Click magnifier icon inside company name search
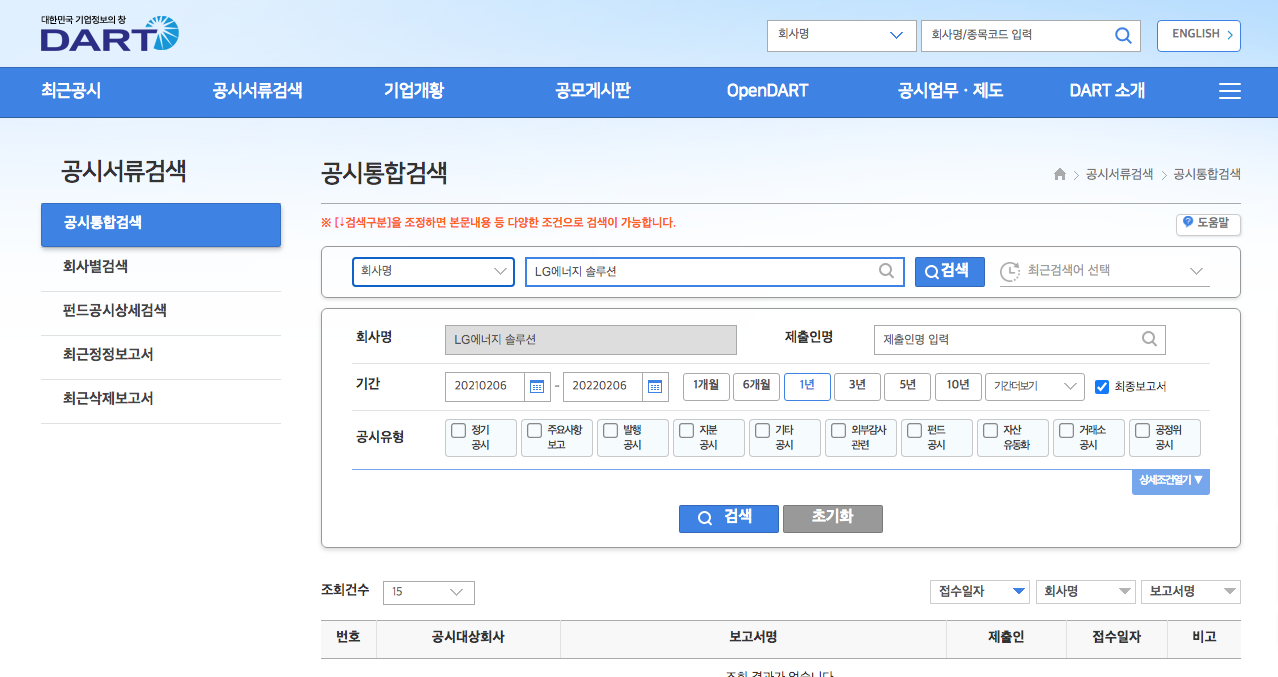Viewport: 1278px width, 677px height. [x=886, y=270]
